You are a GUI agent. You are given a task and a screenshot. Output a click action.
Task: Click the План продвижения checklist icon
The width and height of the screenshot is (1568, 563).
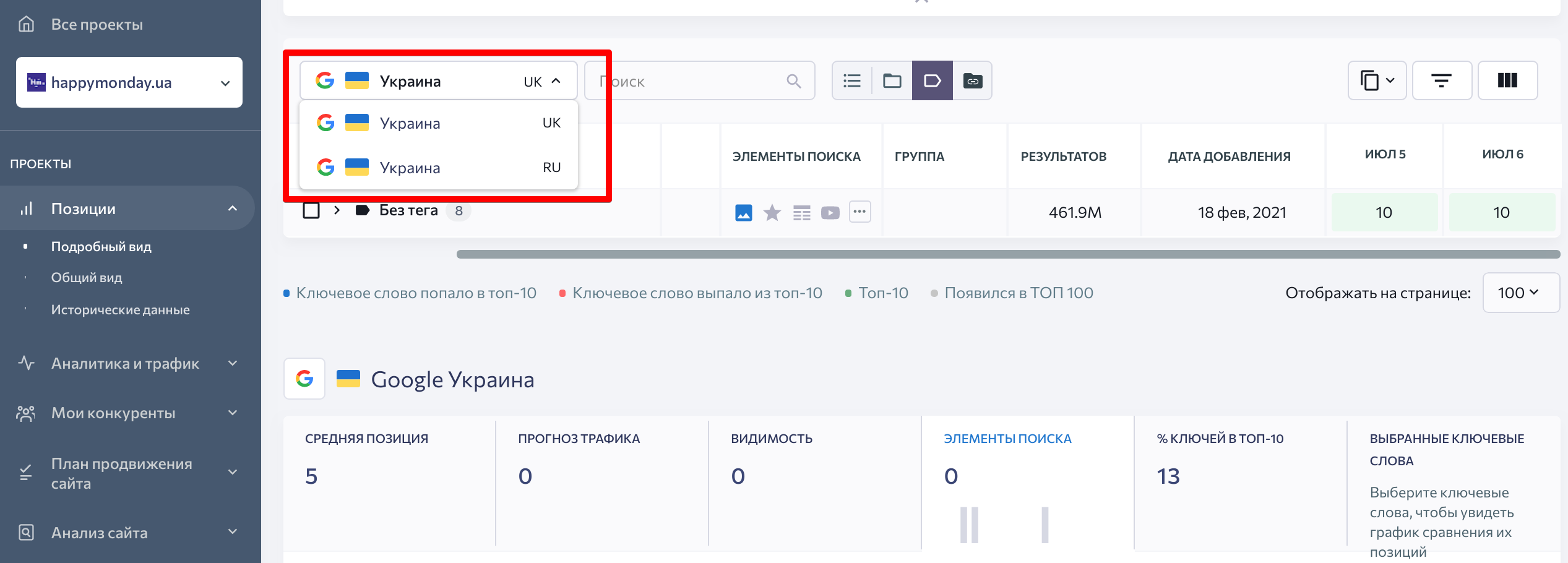(x=26, y=473)
